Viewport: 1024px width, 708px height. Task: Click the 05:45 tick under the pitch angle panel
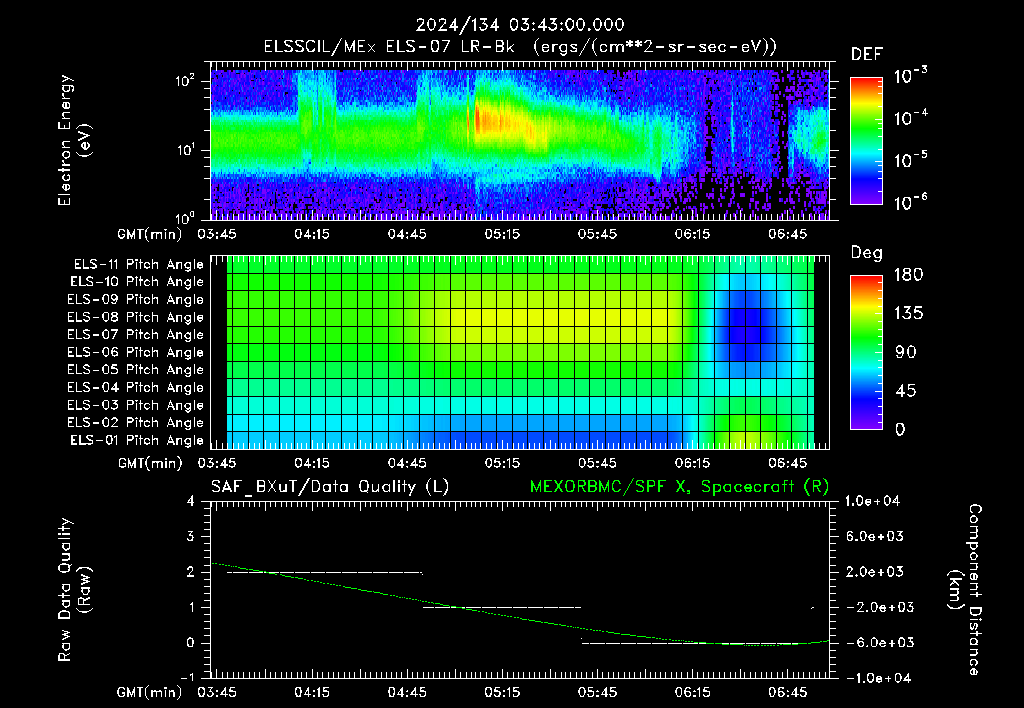pos(597,463)
